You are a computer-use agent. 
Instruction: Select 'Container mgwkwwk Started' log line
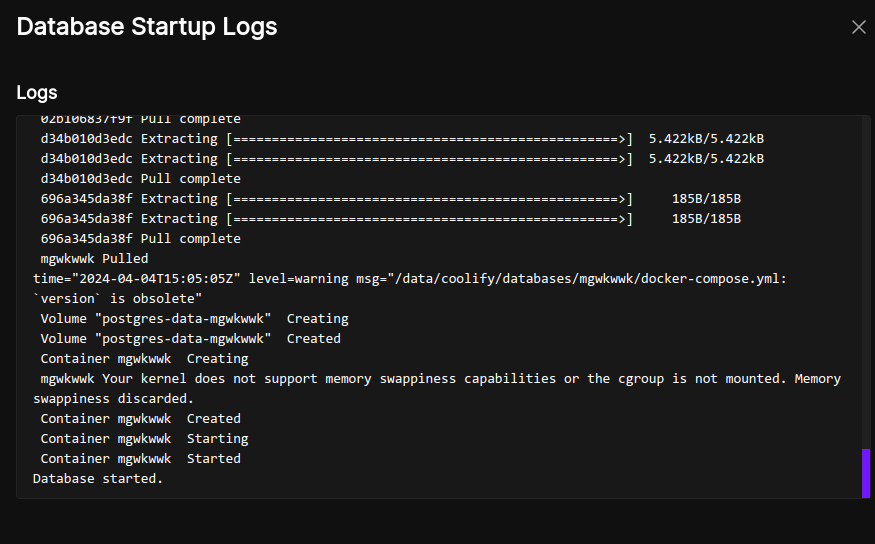141,459
